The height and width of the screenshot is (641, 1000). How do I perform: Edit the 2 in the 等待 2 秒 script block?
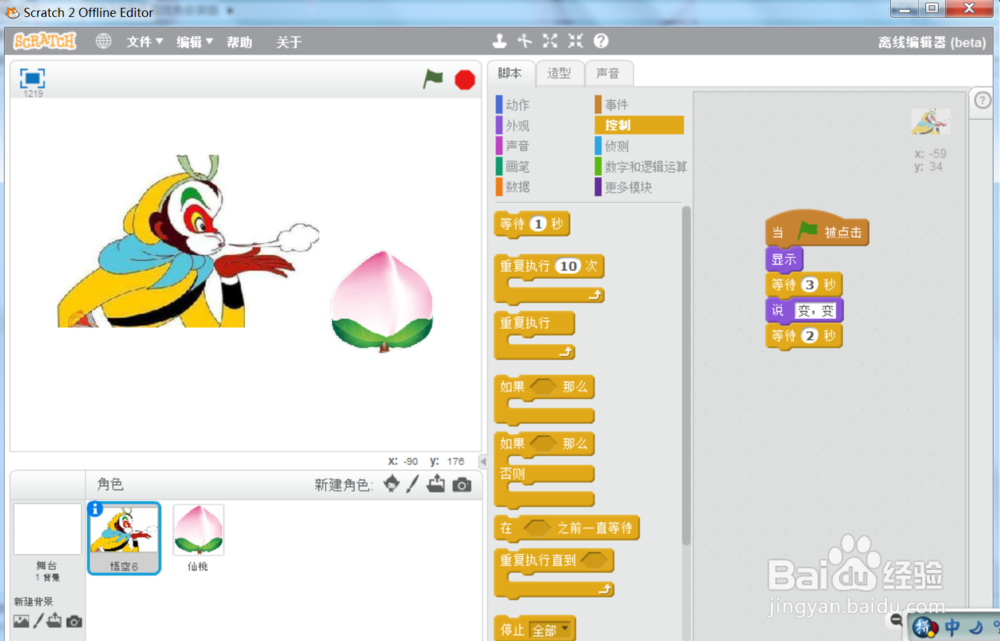809,335
